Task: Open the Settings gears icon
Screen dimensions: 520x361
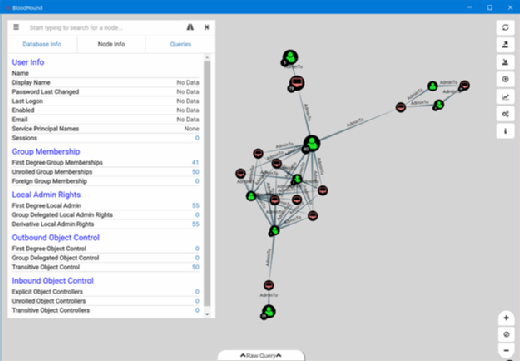Action: tap(505, 114)
